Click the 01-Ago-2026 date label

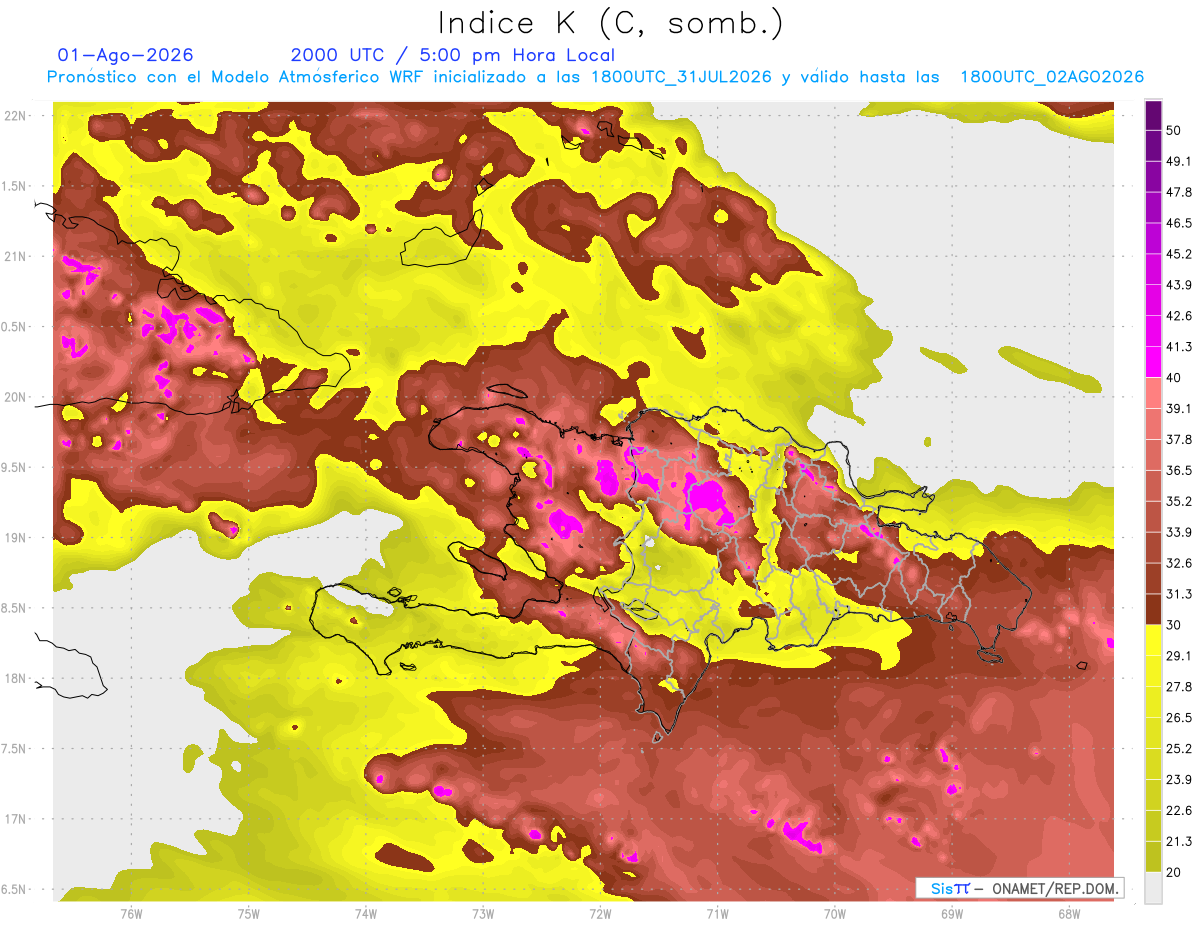pyautogui.click(x=126, y=55)
